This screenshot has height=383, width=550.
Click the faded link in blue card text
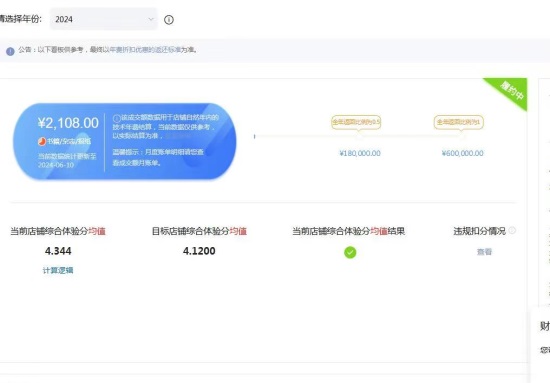(178, 136)
